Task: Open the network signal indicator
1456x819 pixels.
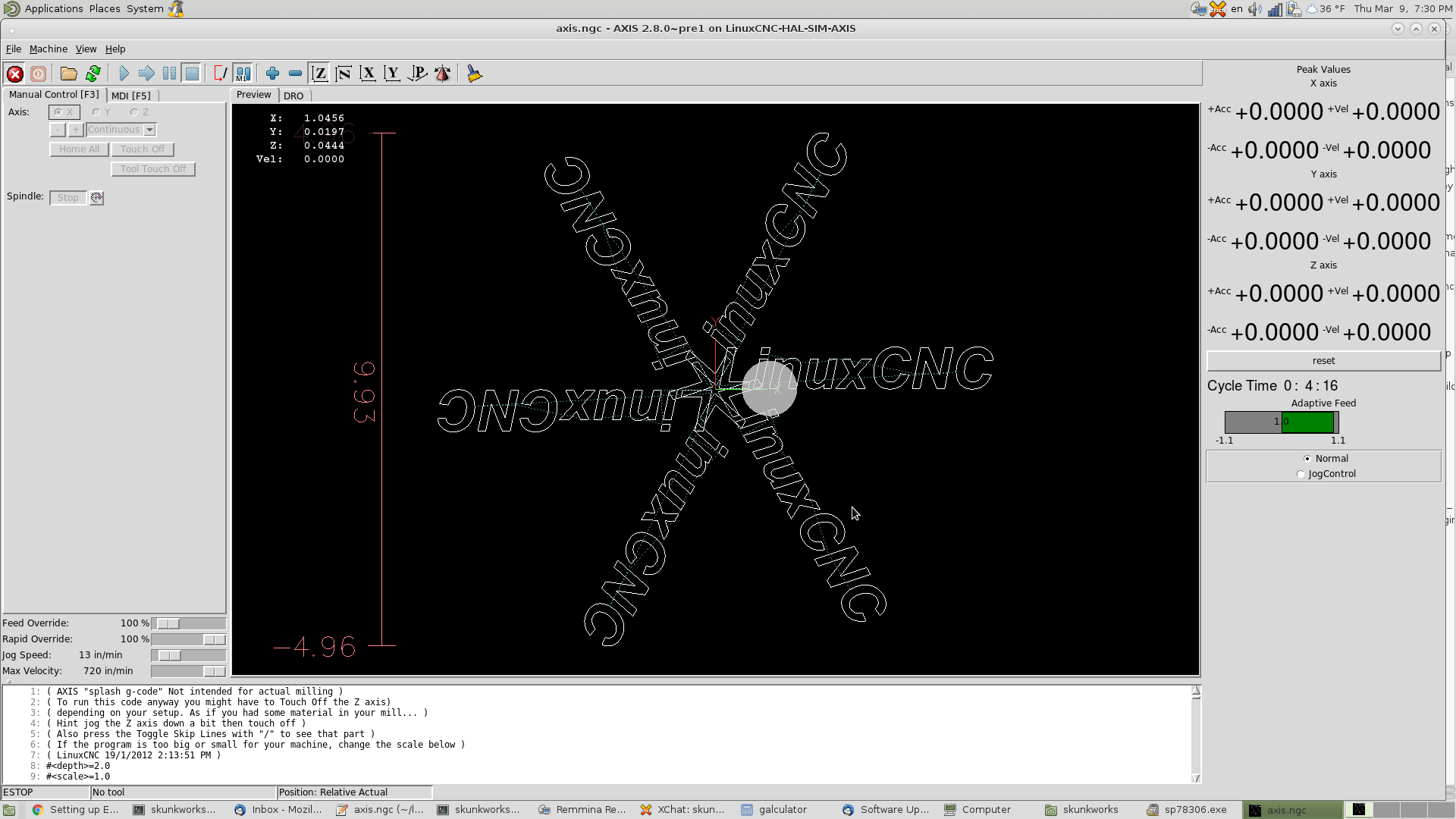Action: pos(1276,9)
